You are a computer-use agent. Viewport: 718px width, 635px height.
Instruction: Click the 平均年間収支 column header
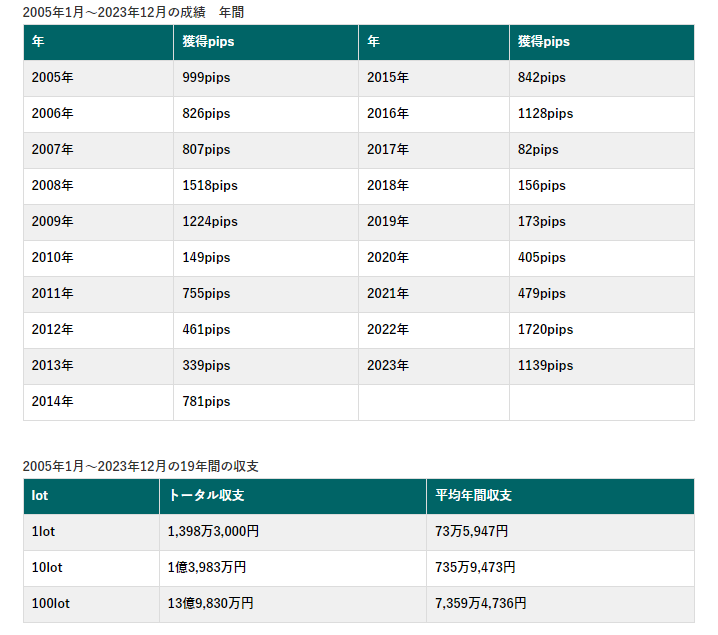474,496
